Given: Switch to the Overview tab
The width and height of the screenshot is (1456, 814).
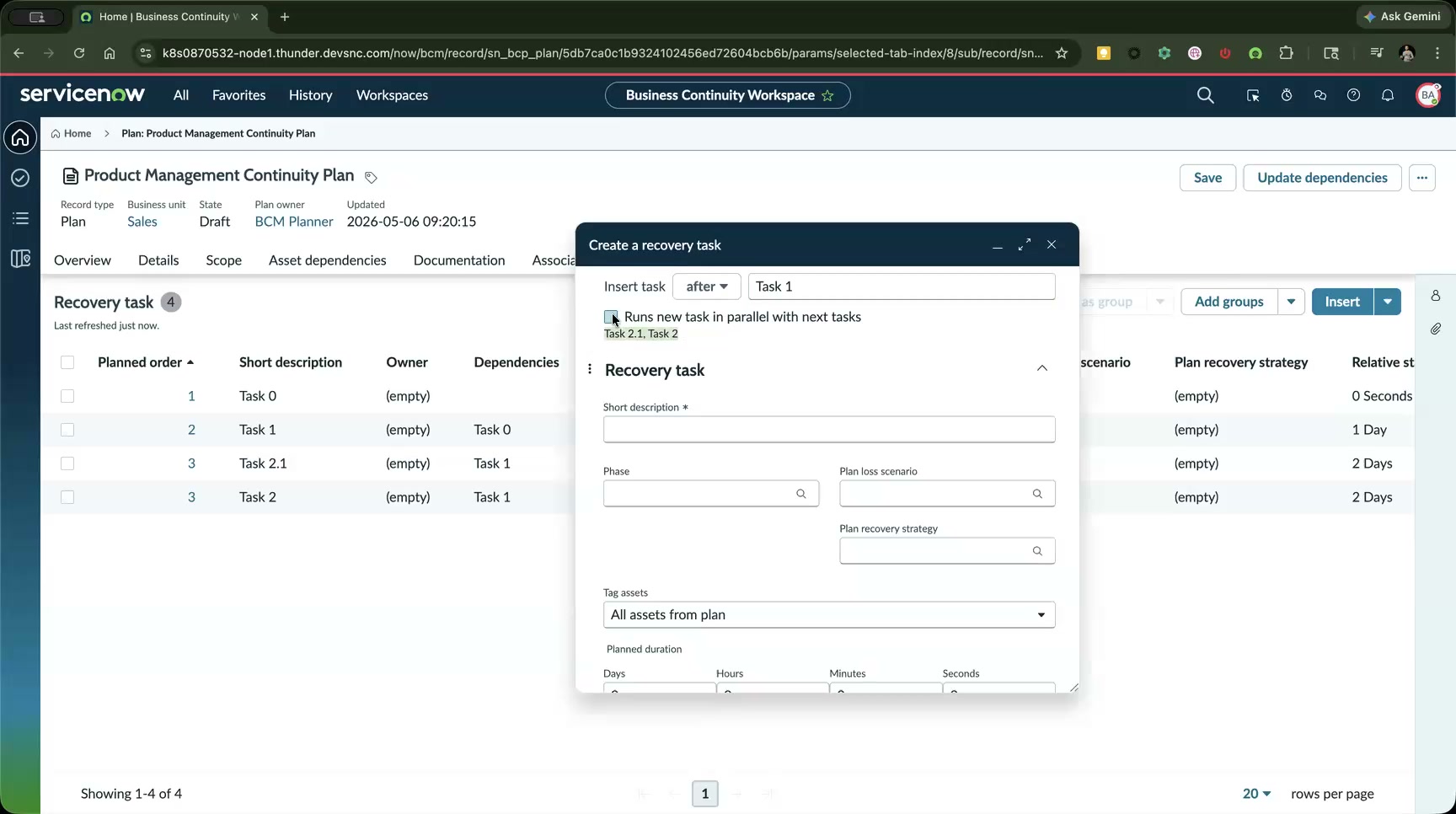Looking at the screenshot, I should click(x=83, y=260).
